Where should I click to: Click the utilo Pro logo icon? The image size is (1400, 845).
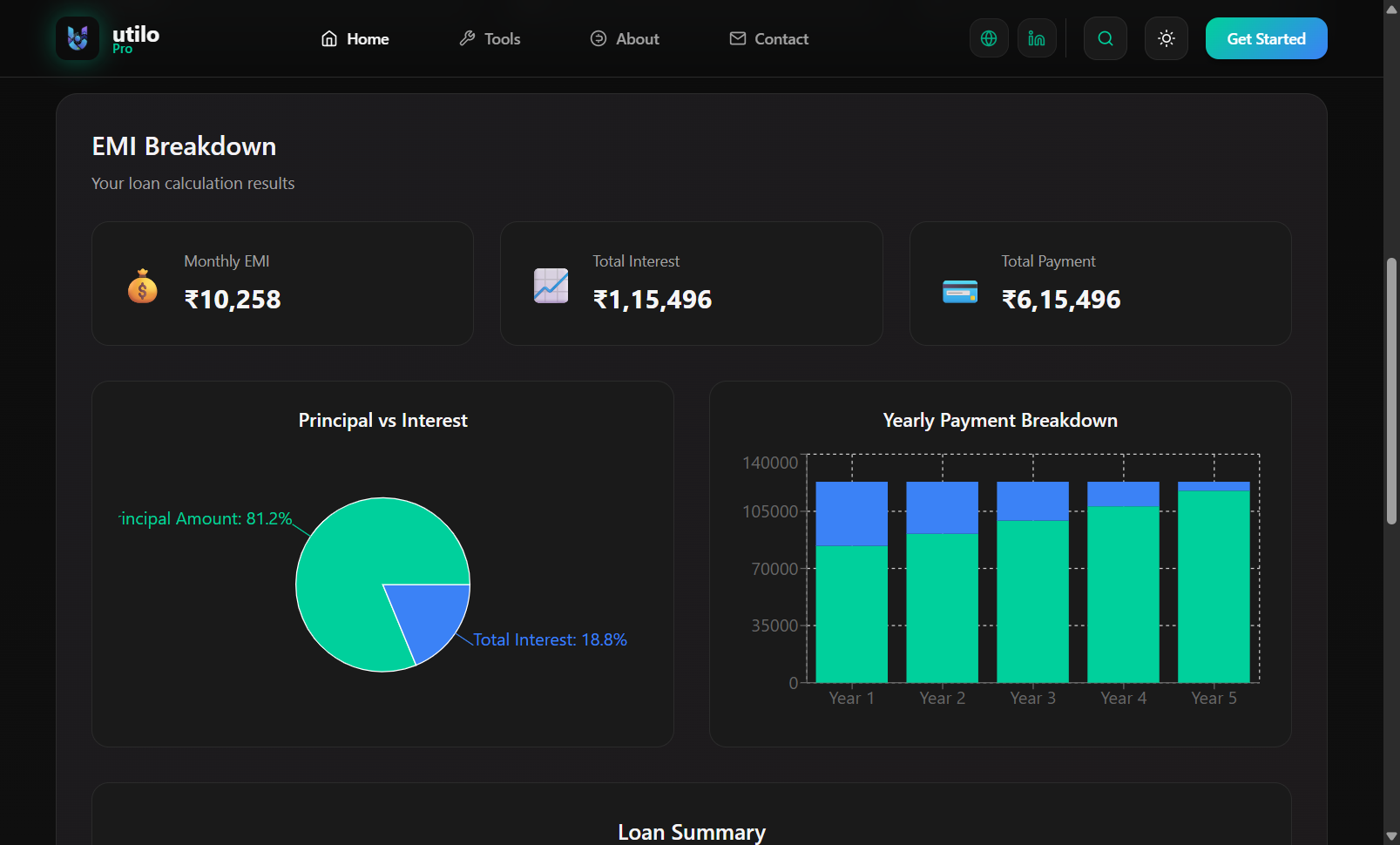pos(78,38)
